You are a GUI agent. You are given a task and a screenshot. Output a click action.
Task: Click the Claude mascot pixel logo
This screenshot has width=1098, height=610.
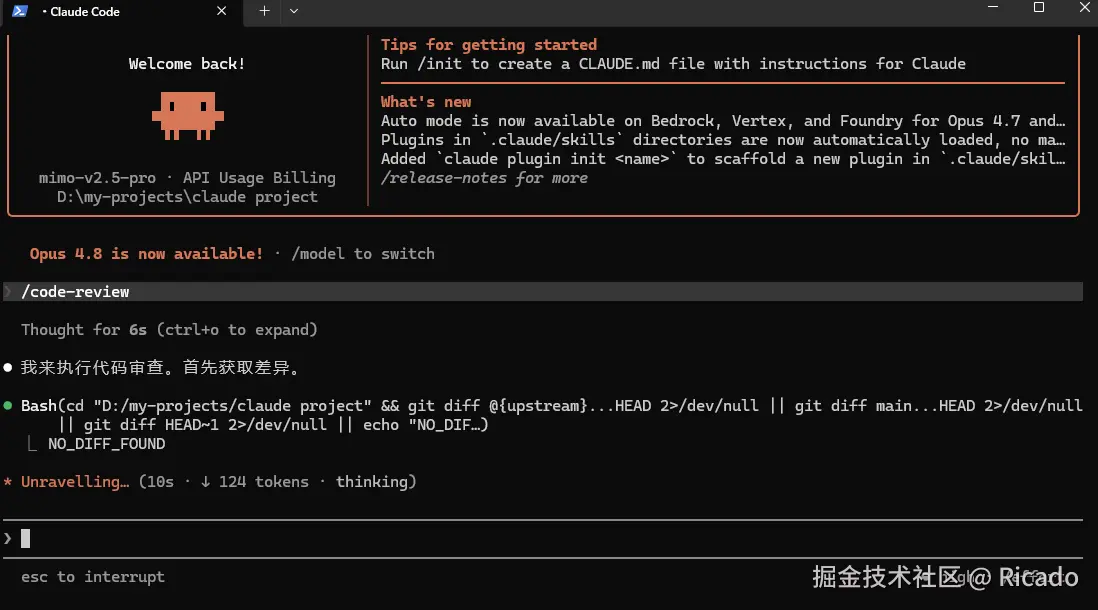point(188,116)
